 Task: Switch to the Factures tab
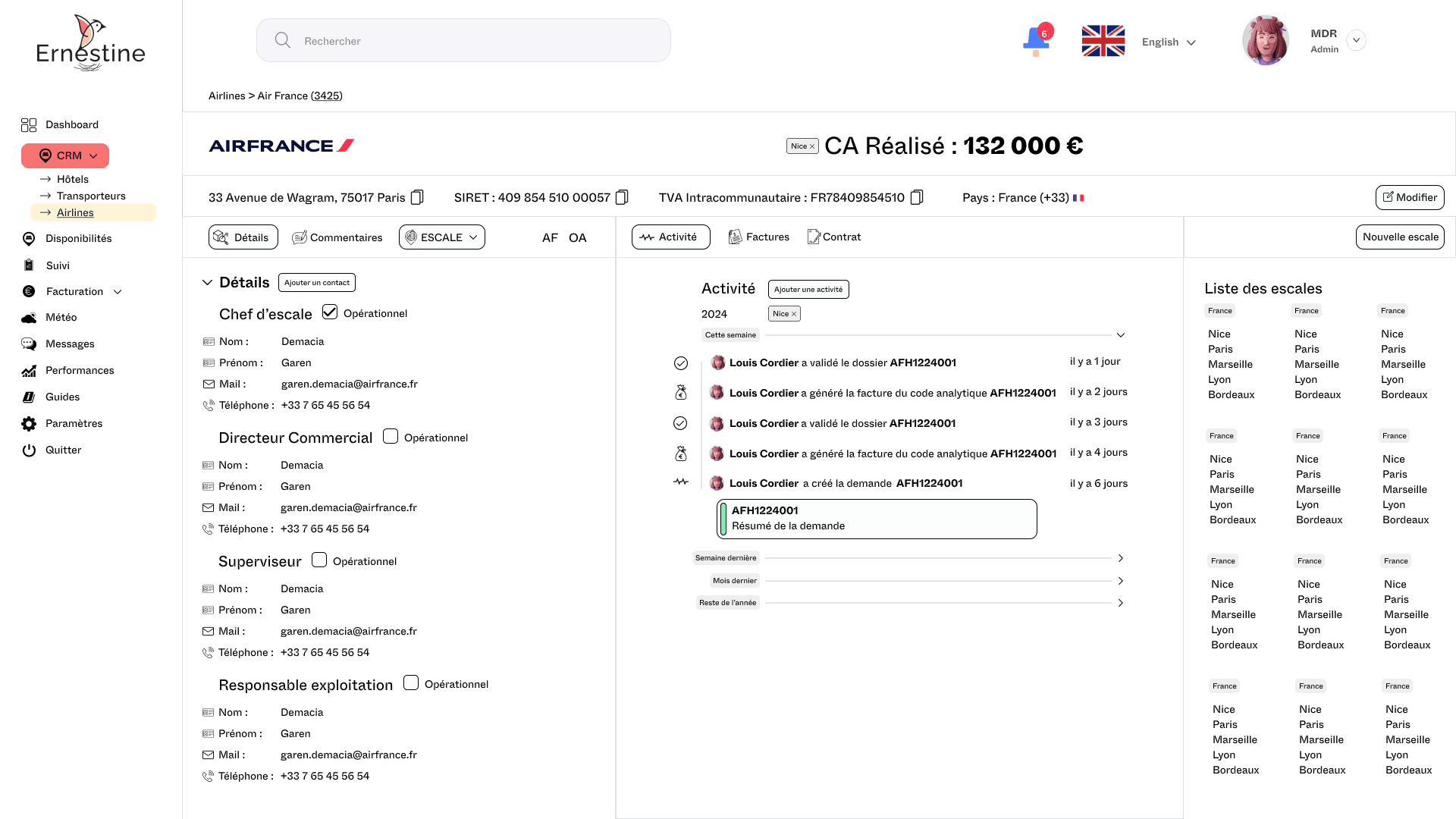(759, 237)
